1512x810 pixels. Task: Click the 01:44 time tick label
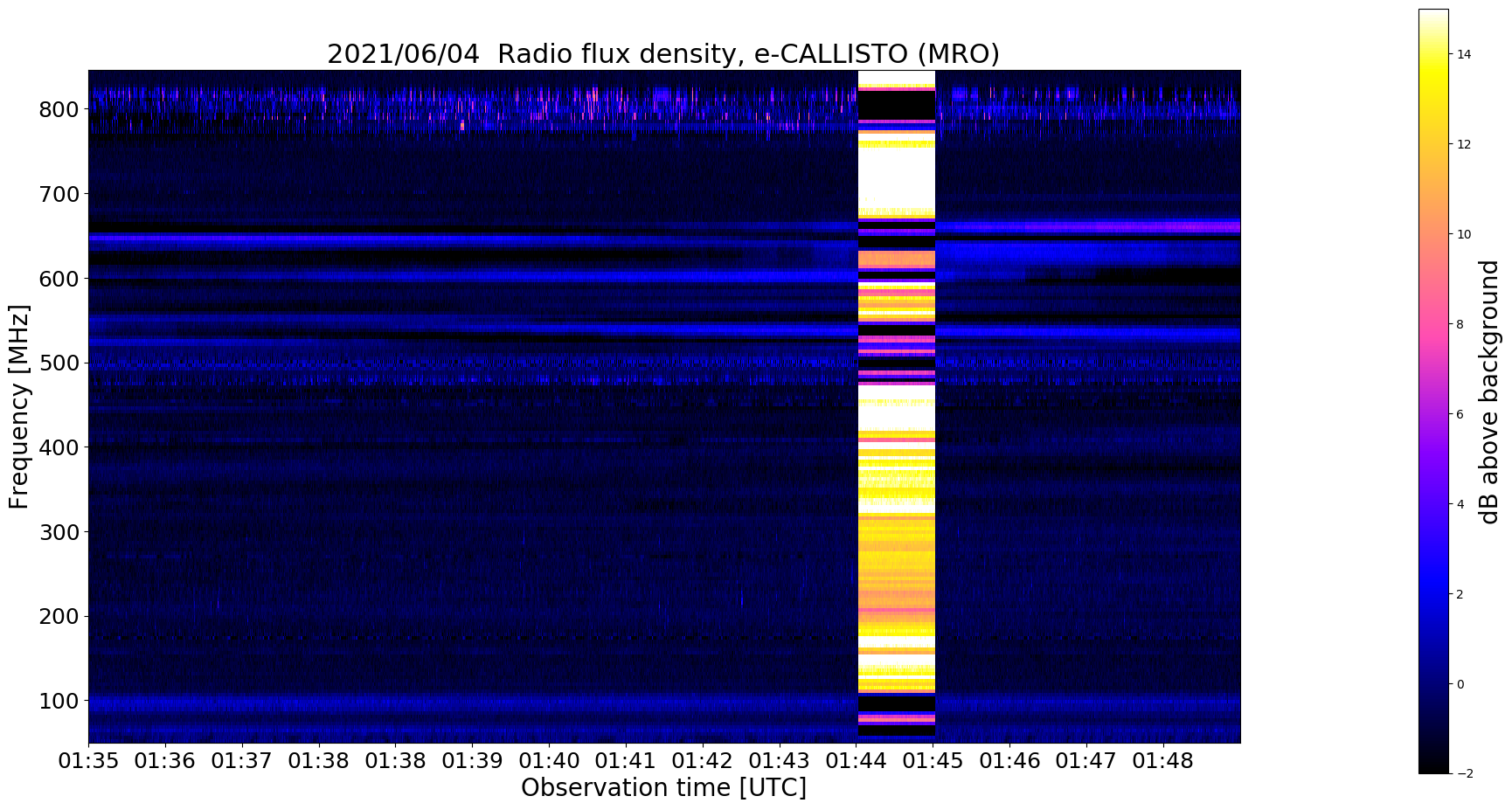click(x=857, y=761)
